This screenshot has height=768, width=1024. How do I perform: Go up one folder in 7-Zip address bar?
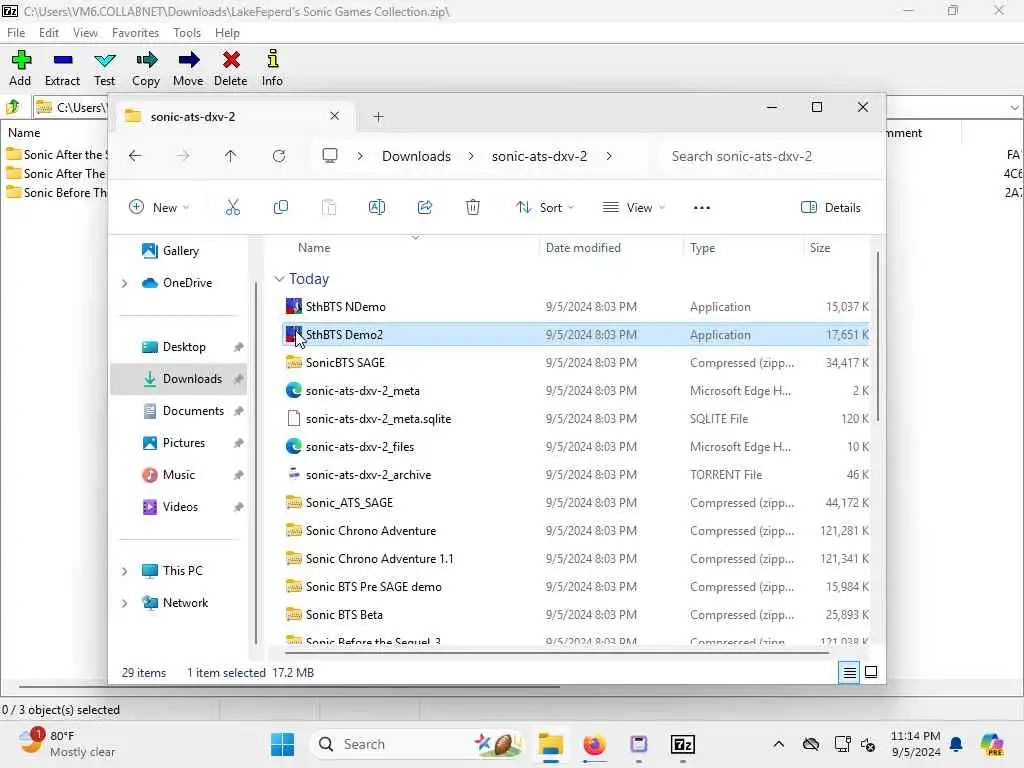(x=13, y=106)
